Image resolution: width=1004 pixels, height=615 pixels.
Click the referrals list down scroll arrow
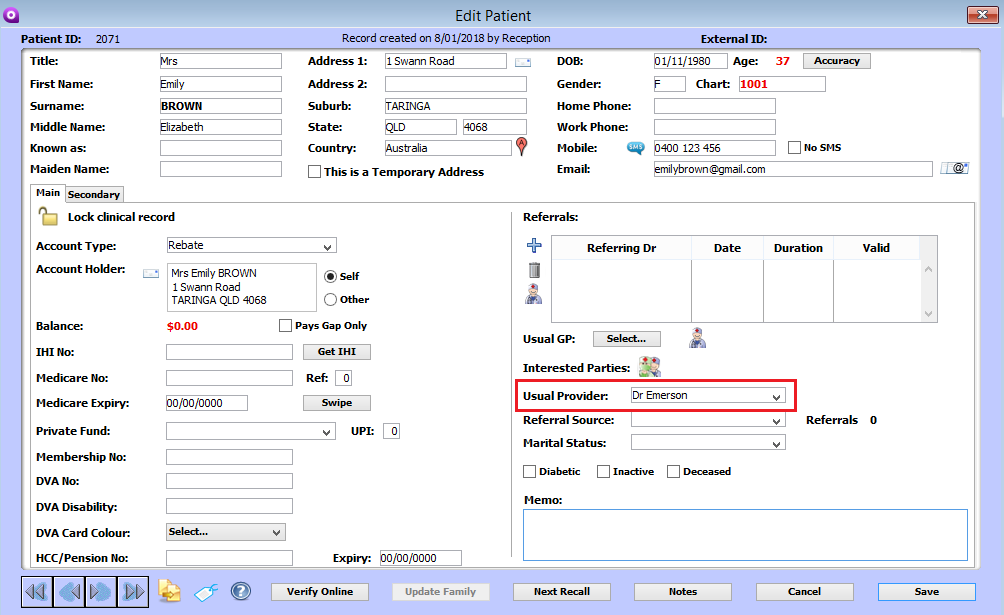point(928,314)
